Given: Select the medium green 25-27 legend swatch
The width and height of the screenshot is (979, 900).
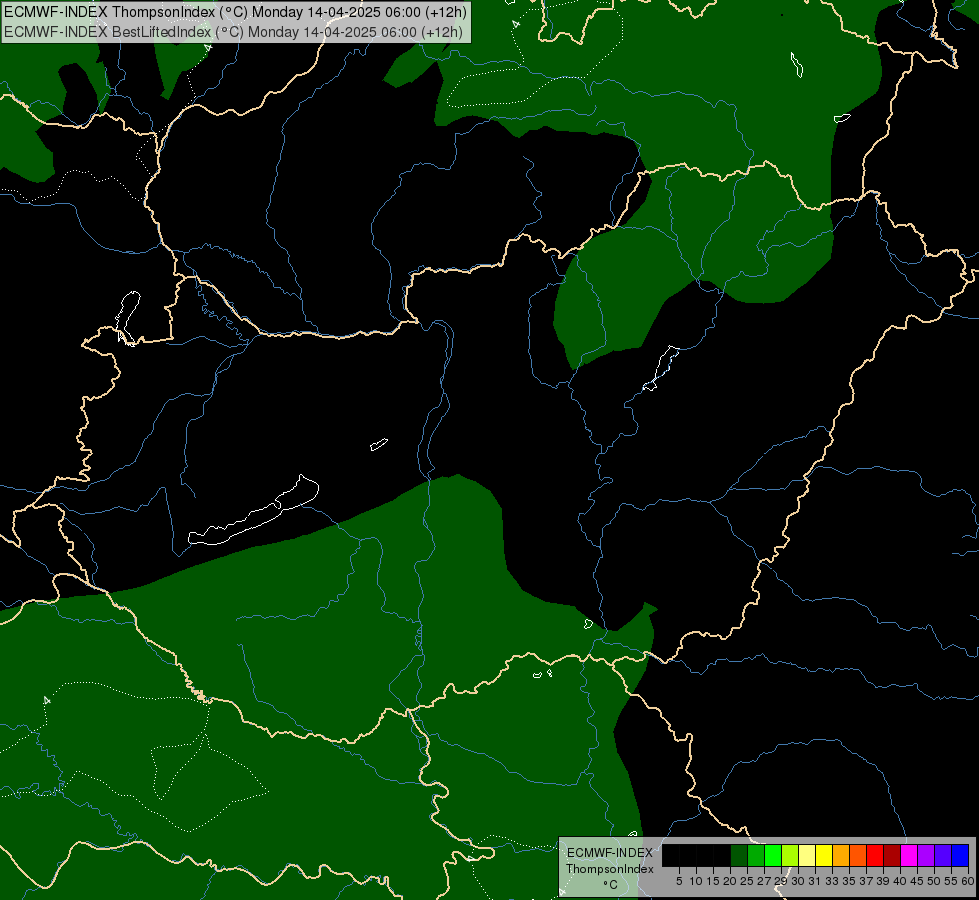Looking at the screenshot, I should coord(756,855).
